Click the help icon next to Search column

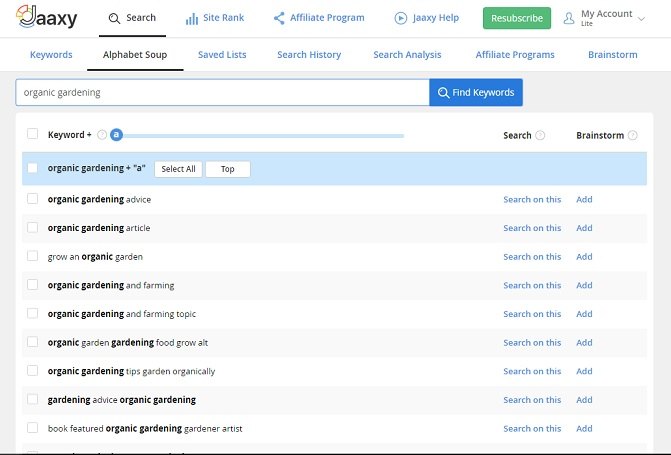(540, 135)
